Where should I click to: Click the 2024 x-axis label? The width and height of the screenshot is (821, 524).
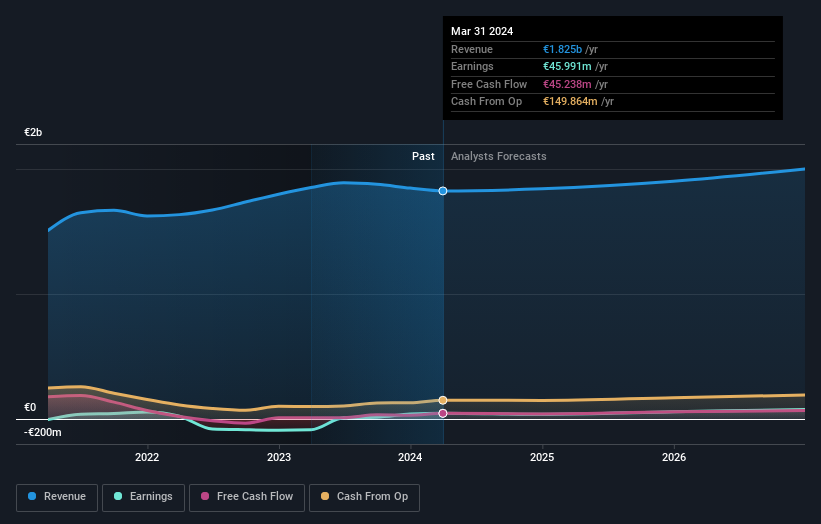pos(410,457)
